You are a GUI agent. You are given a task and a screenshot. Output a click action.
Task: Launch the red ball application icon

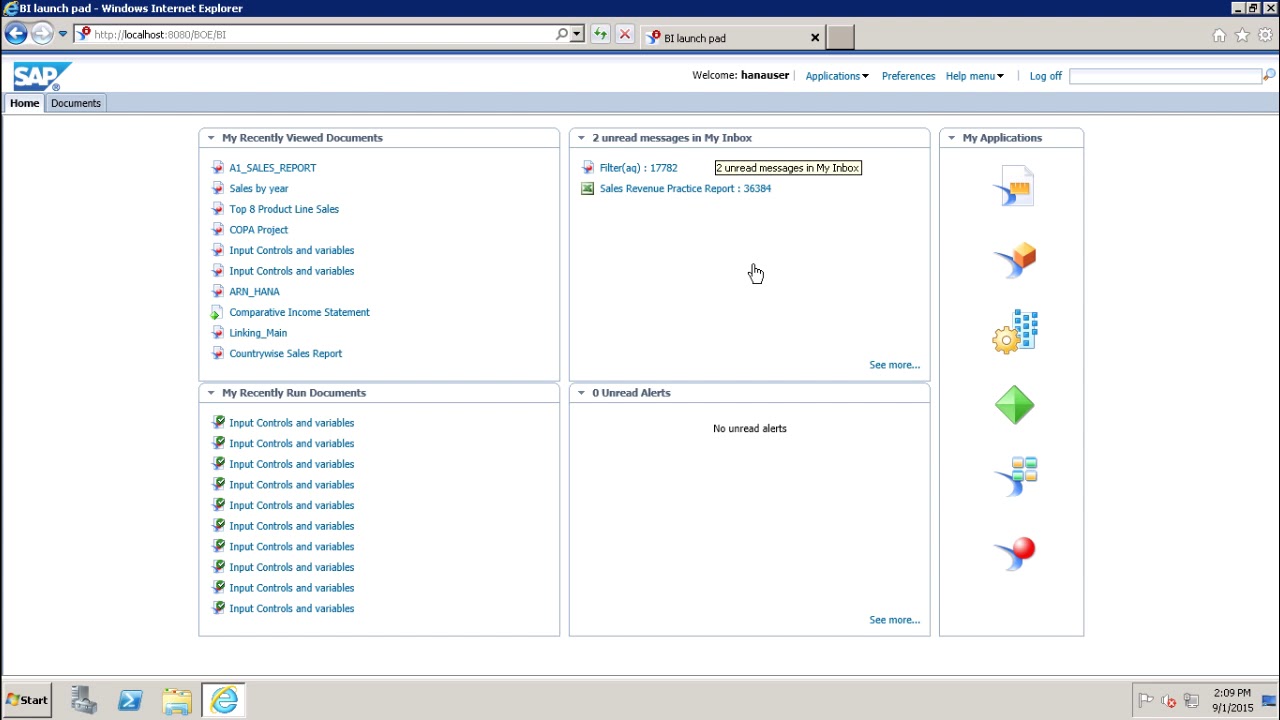[1015, 553]
